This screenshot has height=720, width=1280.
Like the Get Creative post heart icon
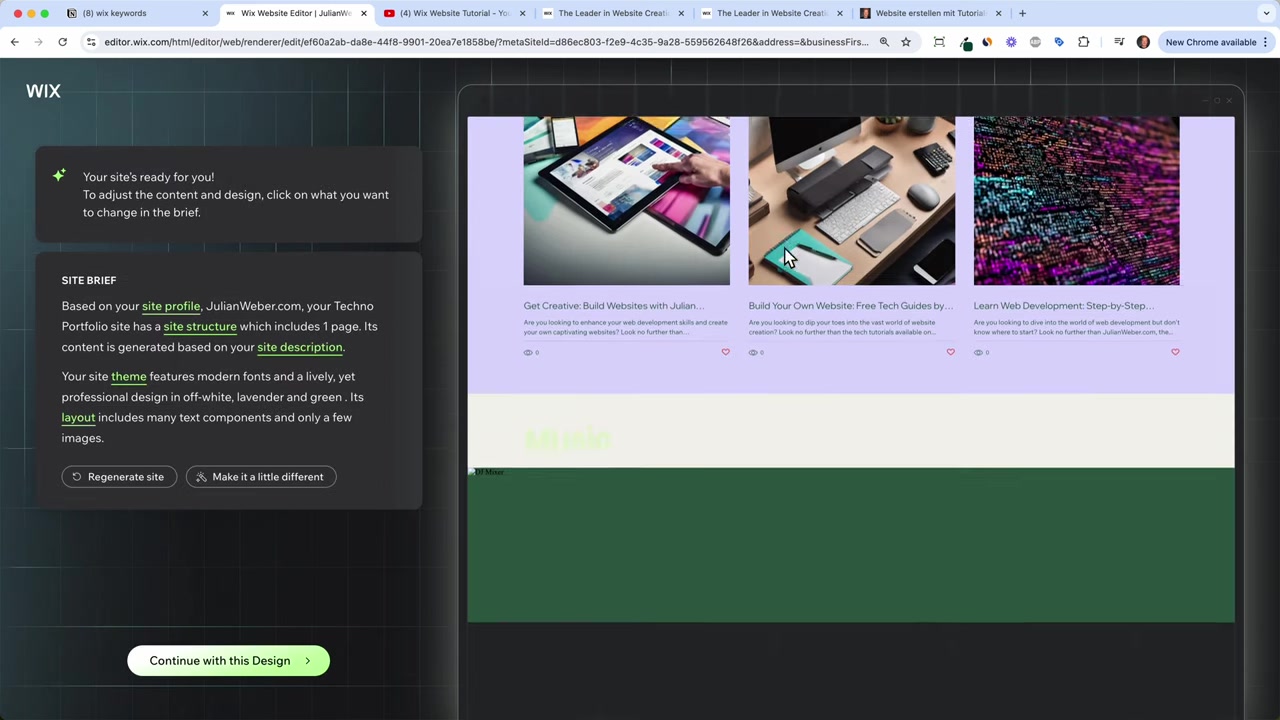click(726, 352)
